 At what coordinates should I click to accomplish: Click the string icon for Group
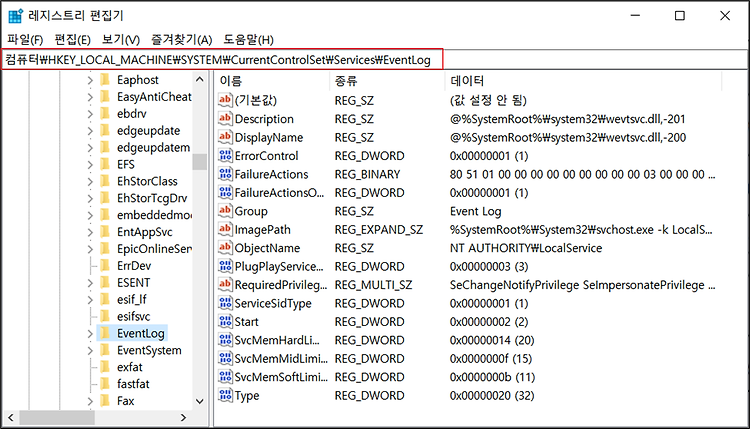[225, 211]
